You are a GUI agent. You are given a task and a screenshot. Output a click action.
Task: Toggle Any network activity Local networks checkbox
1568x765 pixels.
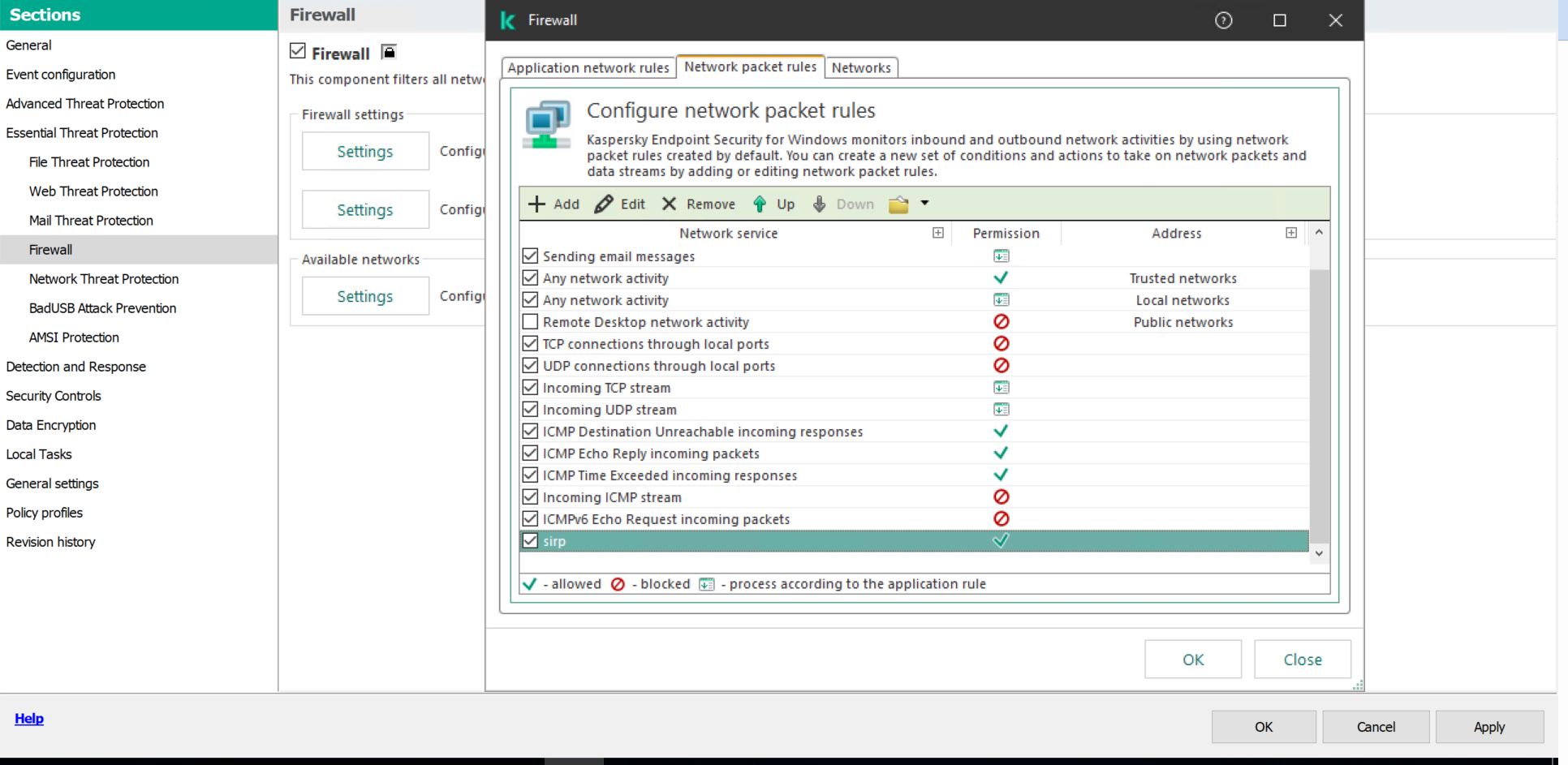pos(530,300)
